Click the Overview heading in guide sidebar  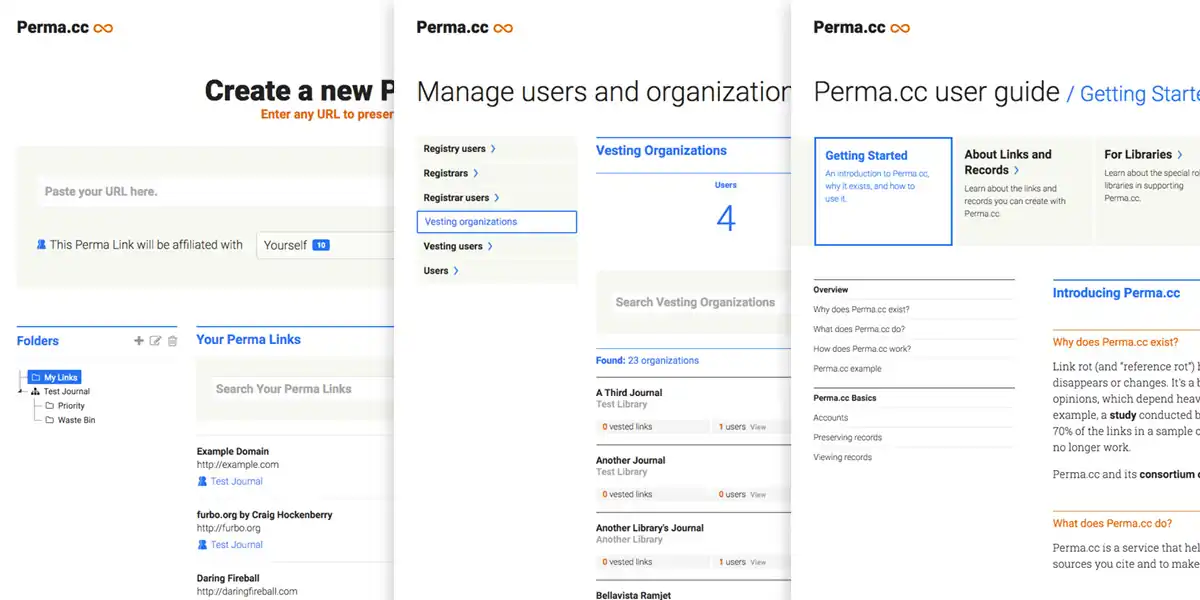pos(831,290)
